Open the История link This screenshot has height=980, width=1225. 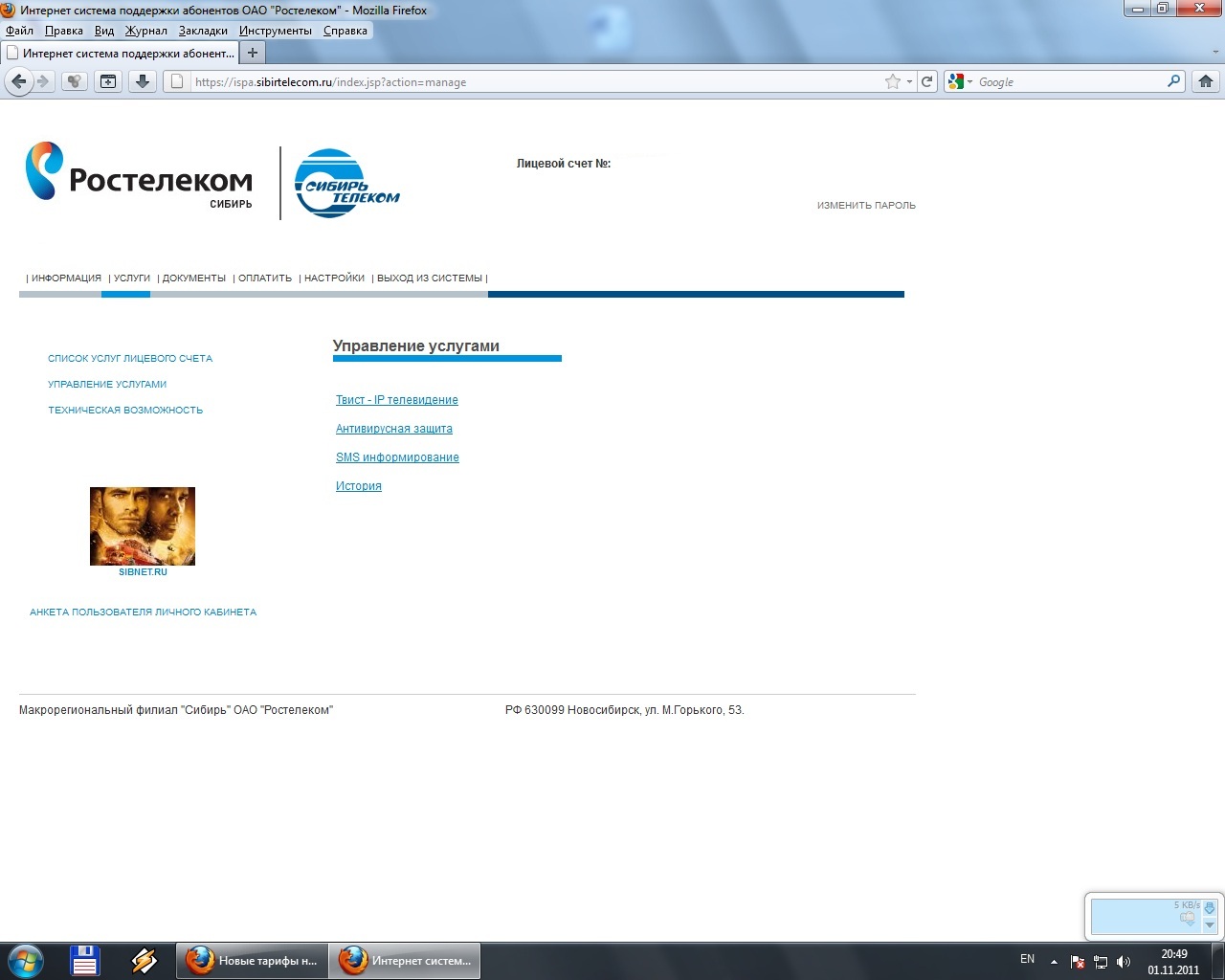[359, 486]
